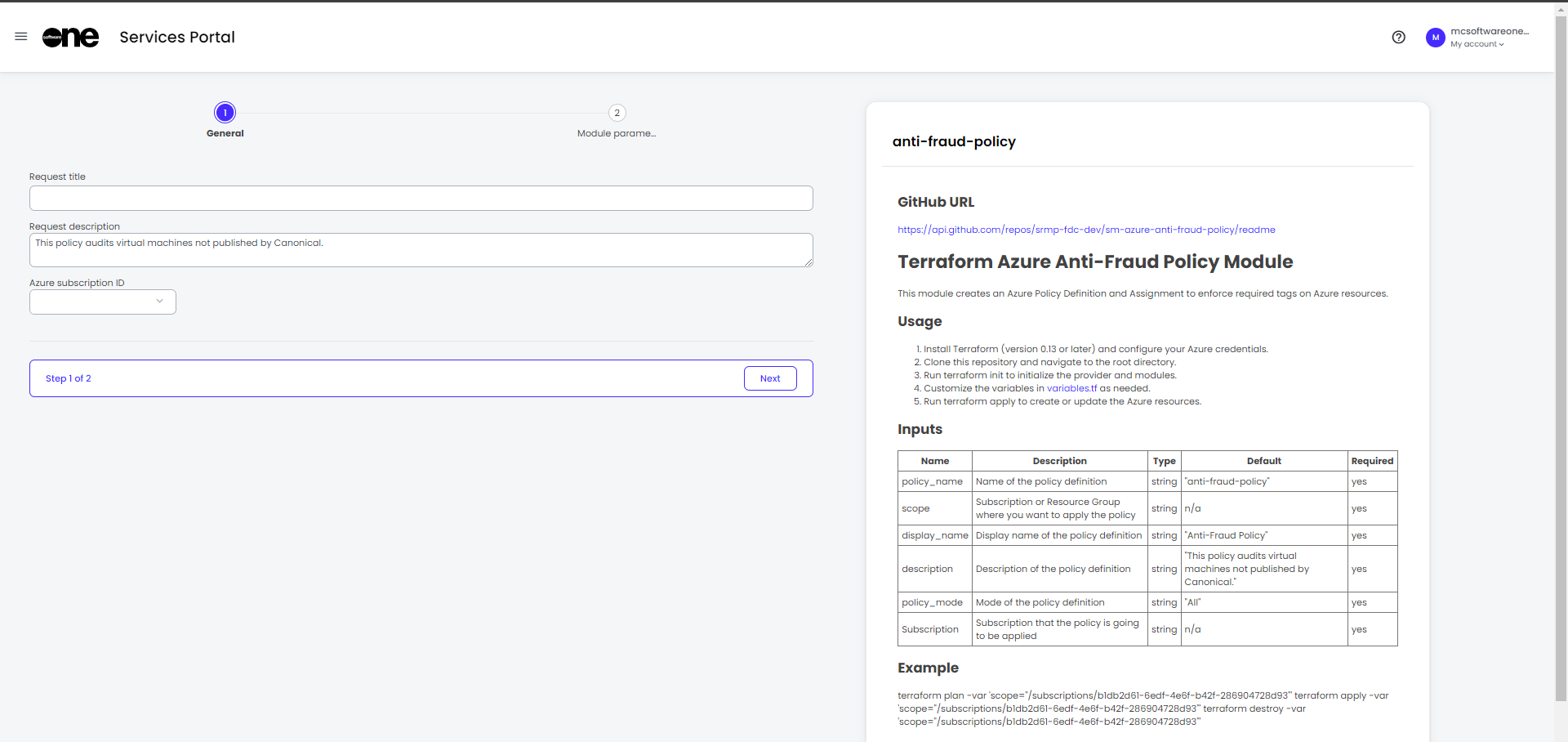Viewport: 1568px width, 742px height.
Task: Click the user avatar M icon
Action: click(1435, 38)
